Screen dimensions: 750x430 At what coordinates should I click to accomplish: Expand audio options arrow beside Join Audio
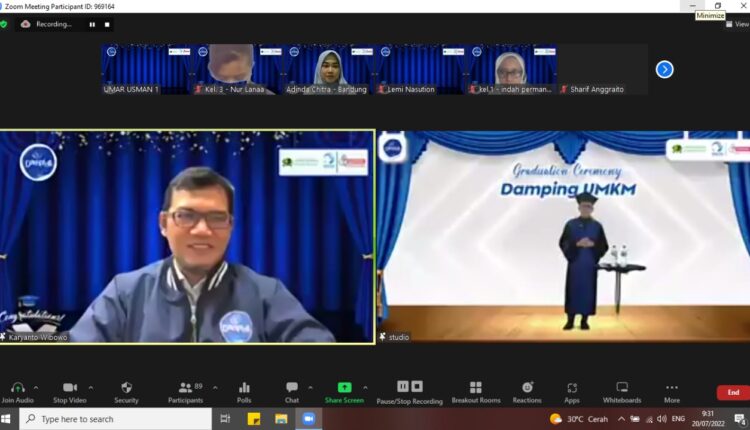(x=36, y=387)
